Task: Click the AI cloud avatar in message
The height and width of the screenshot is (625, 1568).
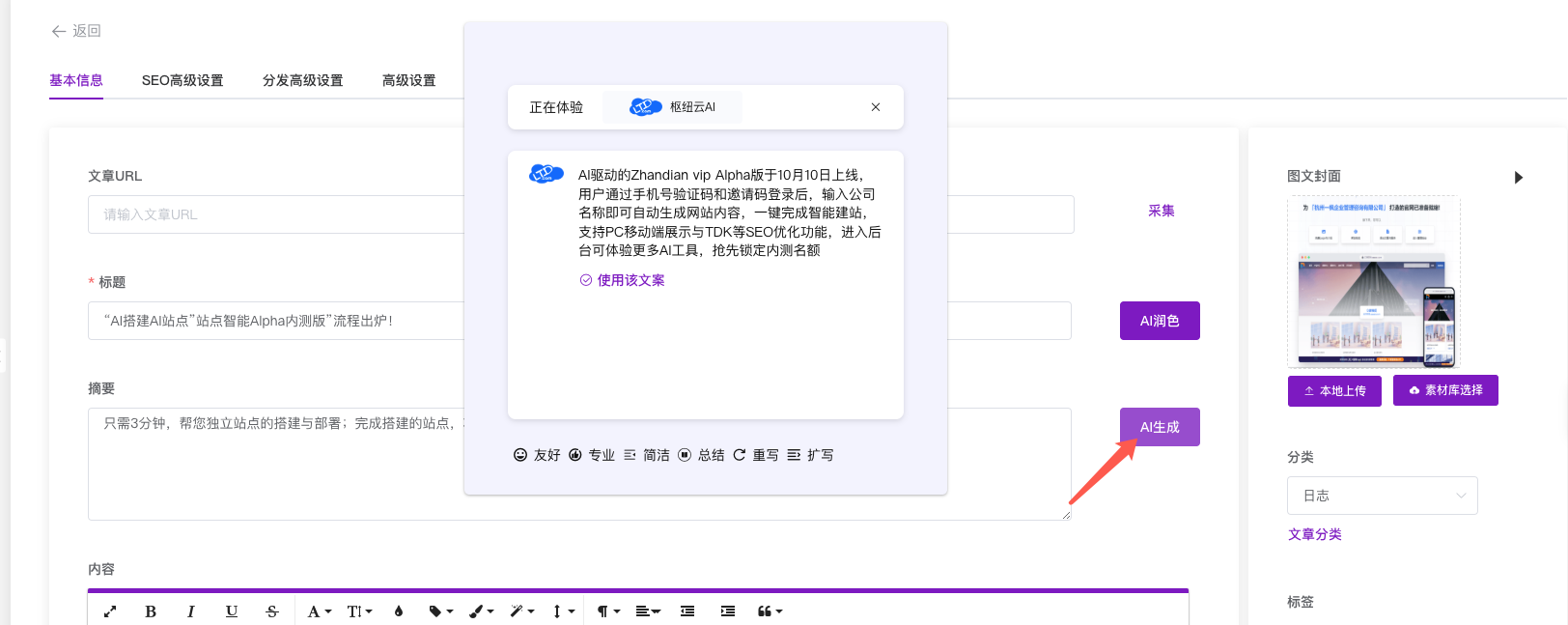Action: pos(546,175)
